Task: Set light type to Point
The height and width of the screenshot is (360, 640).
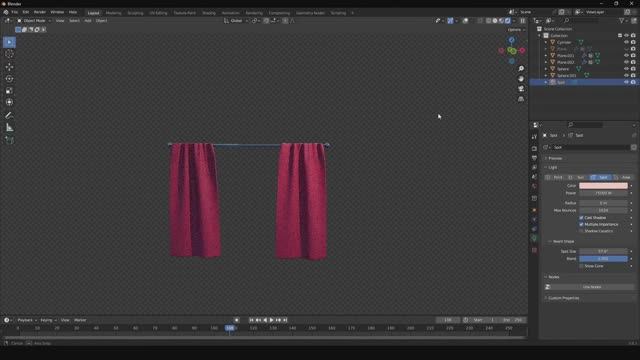Action: pos(556,178)
